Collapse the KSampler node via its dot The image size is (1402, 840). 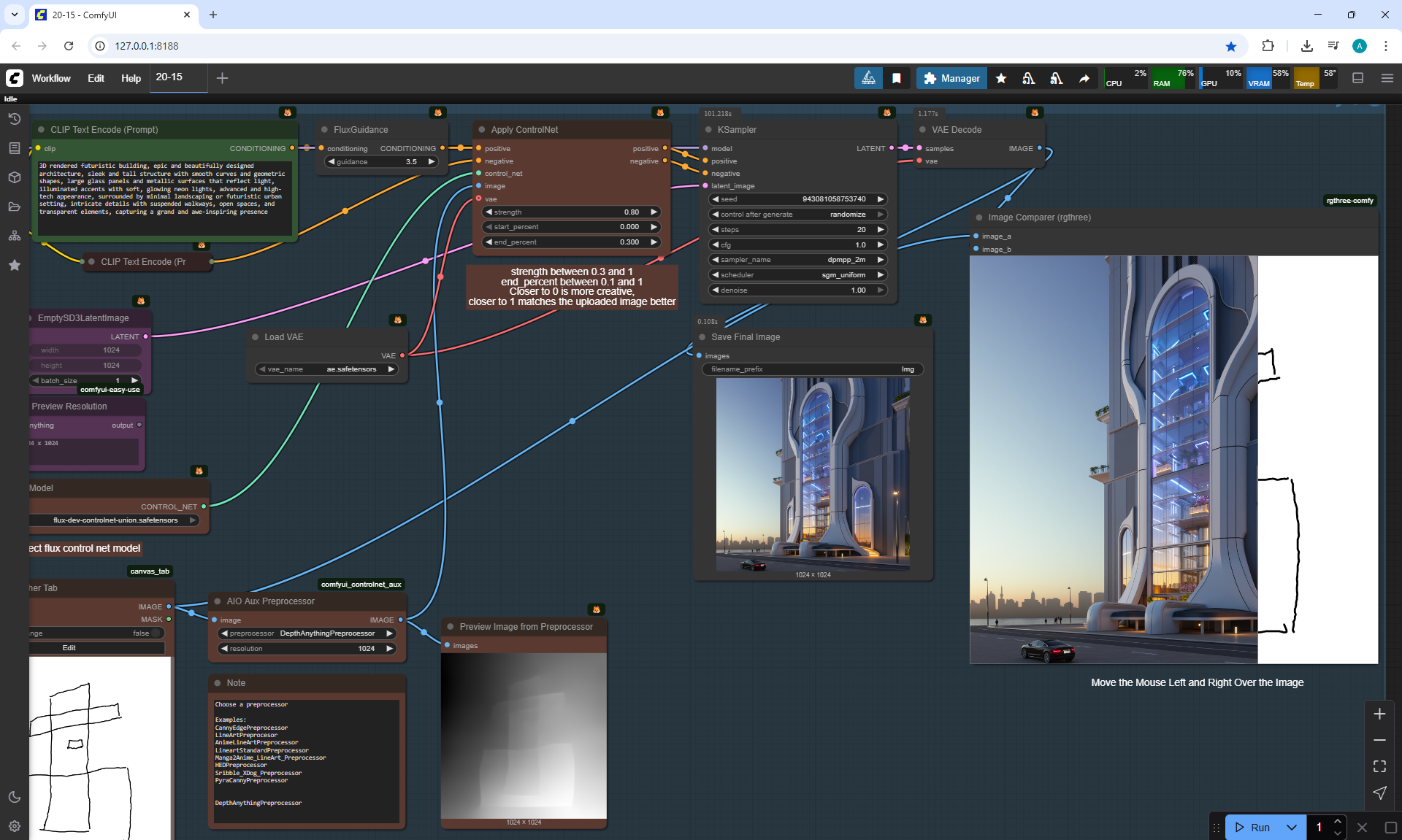click(x=708, y=130)
